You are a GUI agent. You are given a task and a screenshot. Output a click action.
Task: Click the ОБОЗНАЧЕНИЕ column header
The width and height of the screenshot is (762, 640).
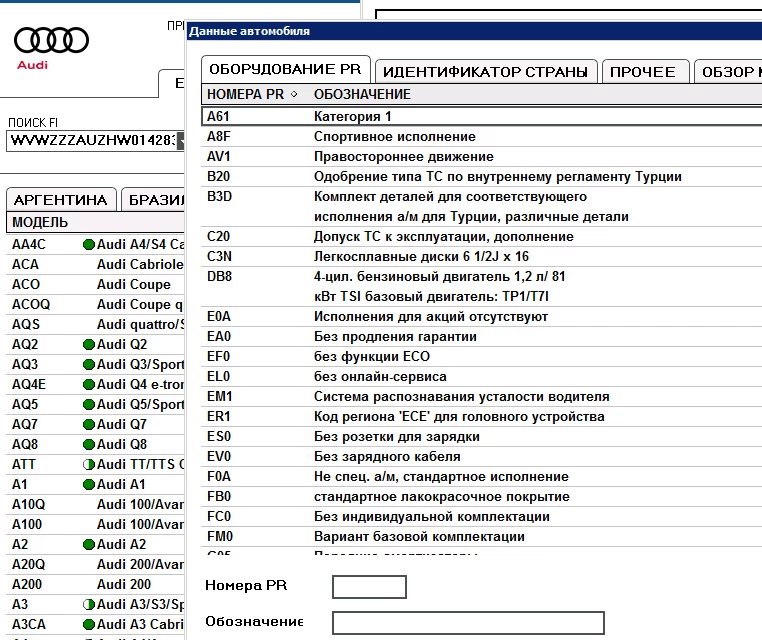click(362, 94)
